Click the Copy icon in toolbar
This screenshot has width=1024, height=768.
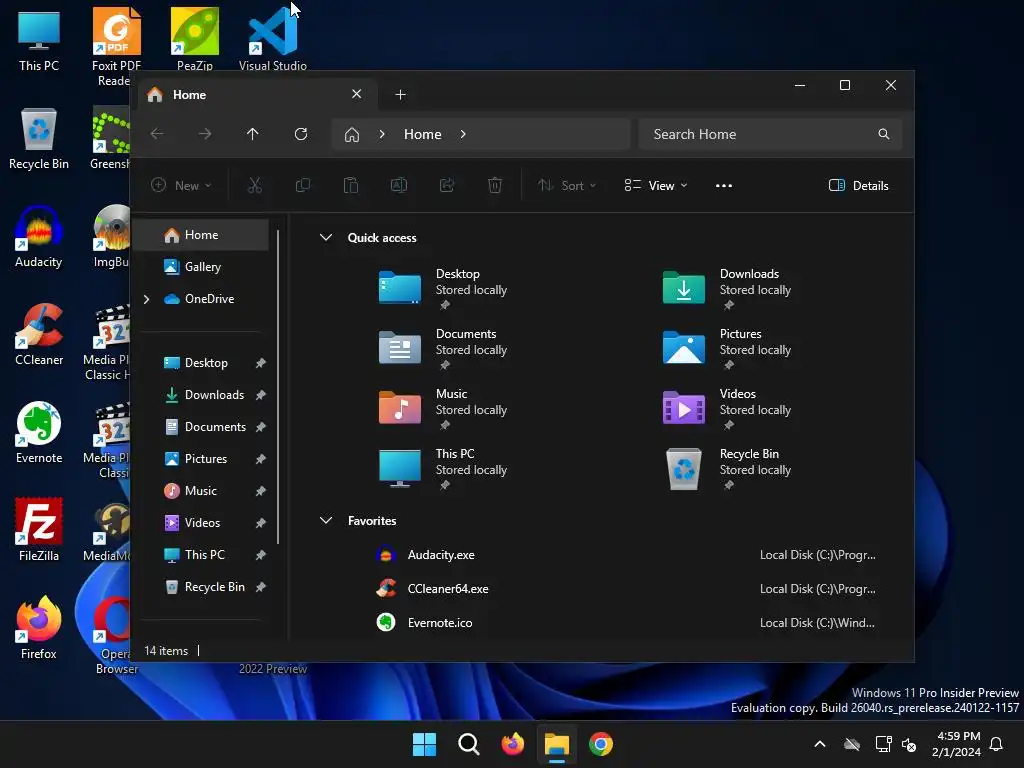[302, 185]
